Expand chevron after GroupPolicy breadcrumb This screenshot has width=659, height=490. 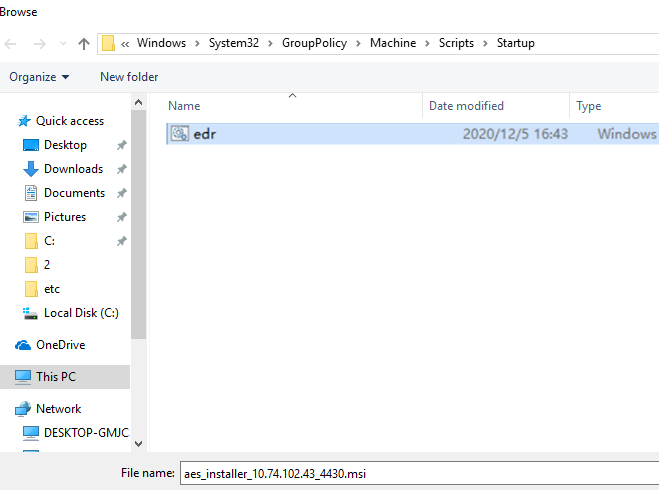point(358,43)
